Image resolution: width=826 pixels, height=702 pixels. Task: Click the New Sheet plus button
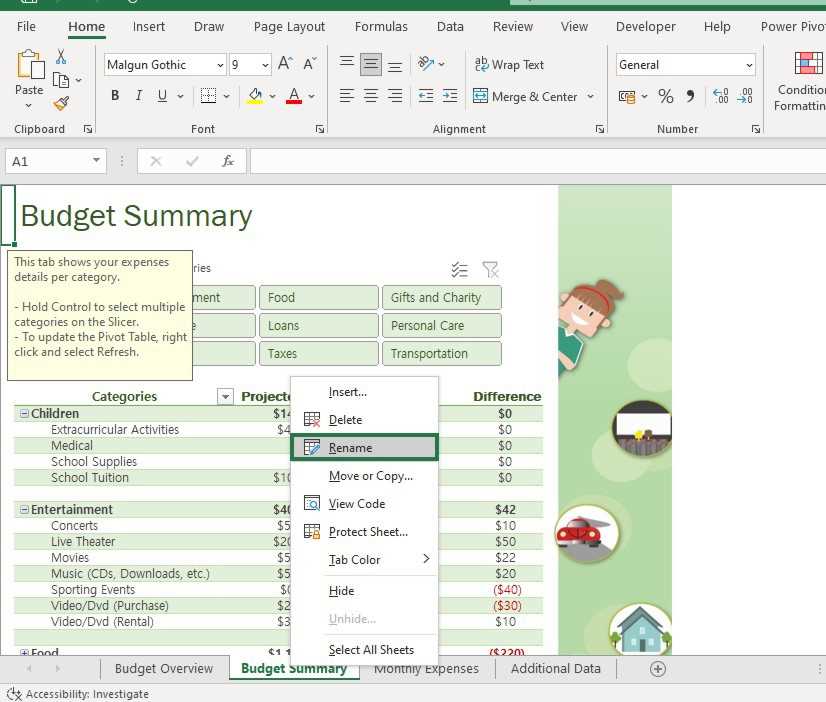pos(658,669)
